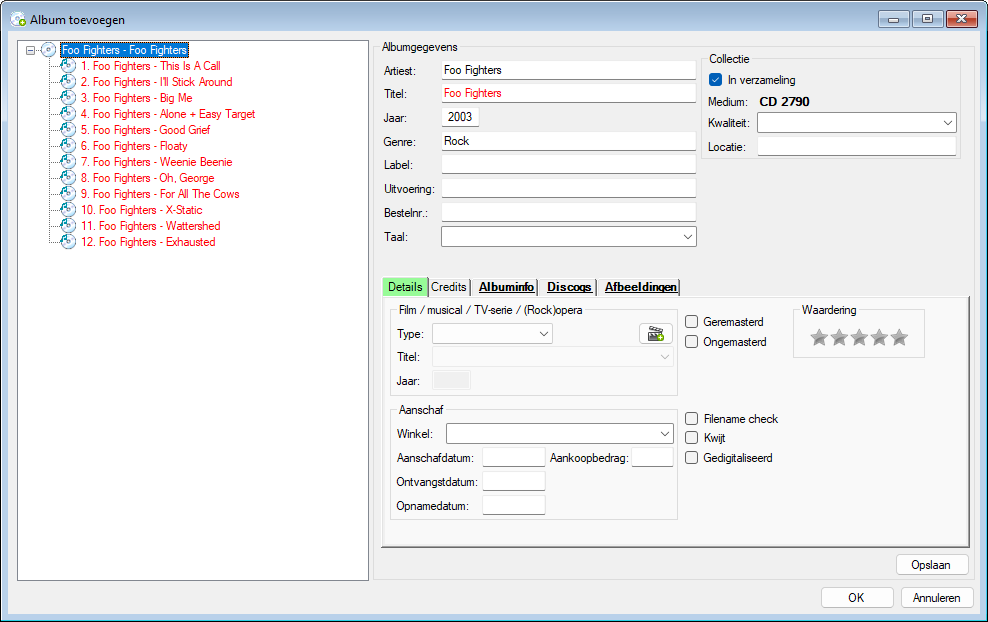Screen dimensions: 988x622
Task: Select track 1. Foo Fighters - This Is A Call
Action: pyautogui.click(x=151, y=66)
